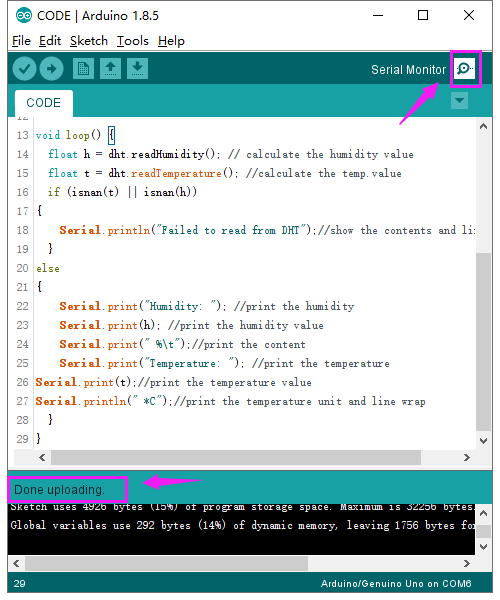The image size is (500, 600).
Task: Open a sketch with the Open icon
Action: coord(111,69)
